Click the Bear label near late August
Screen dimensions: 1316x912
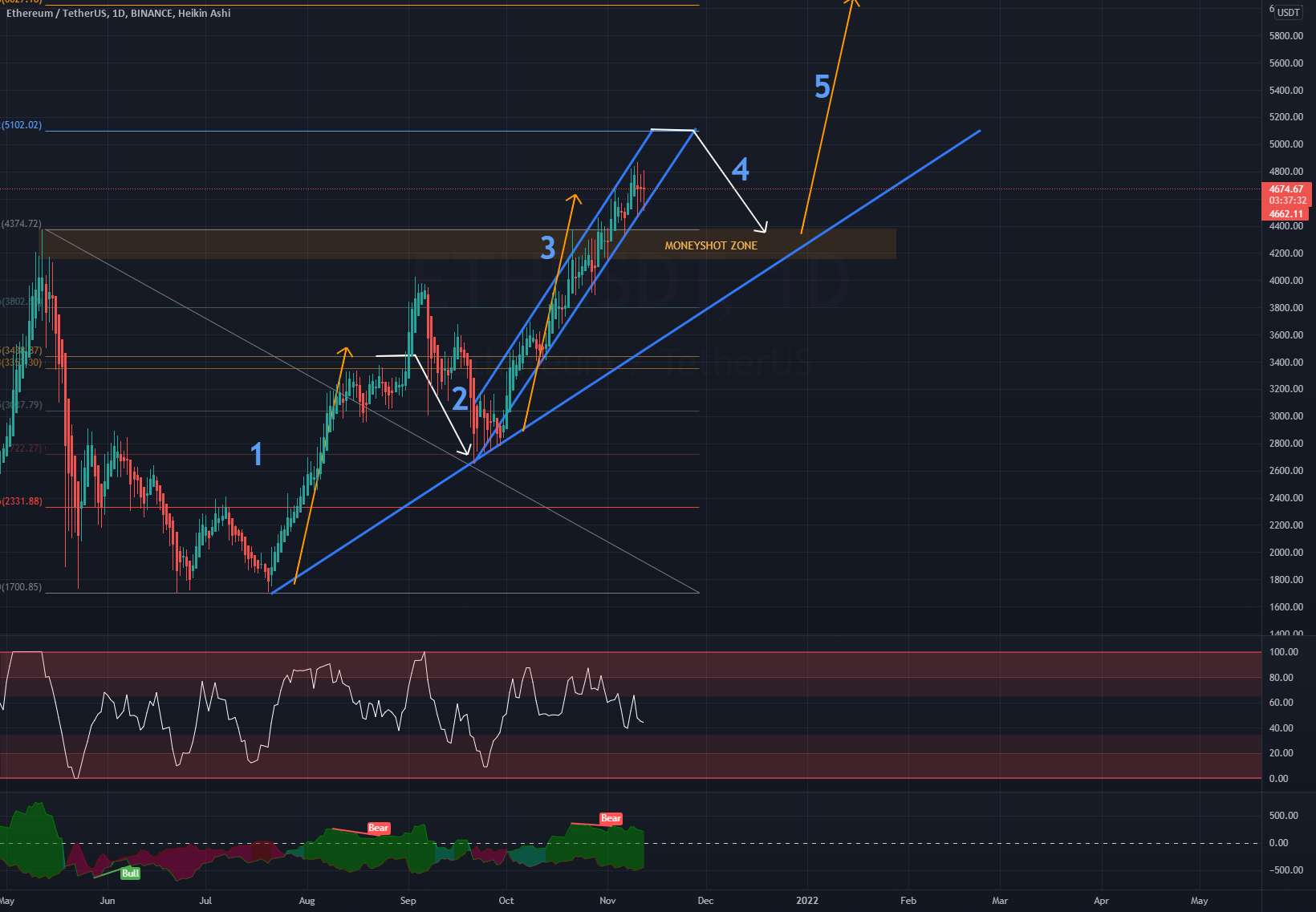pos(378,828)
